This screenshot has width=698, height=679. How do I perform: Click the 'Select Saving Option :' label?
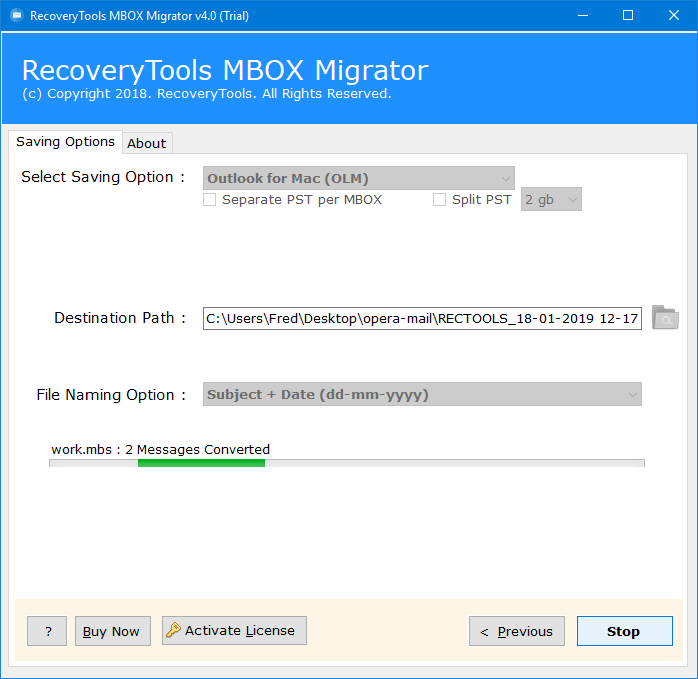[103, 177]
